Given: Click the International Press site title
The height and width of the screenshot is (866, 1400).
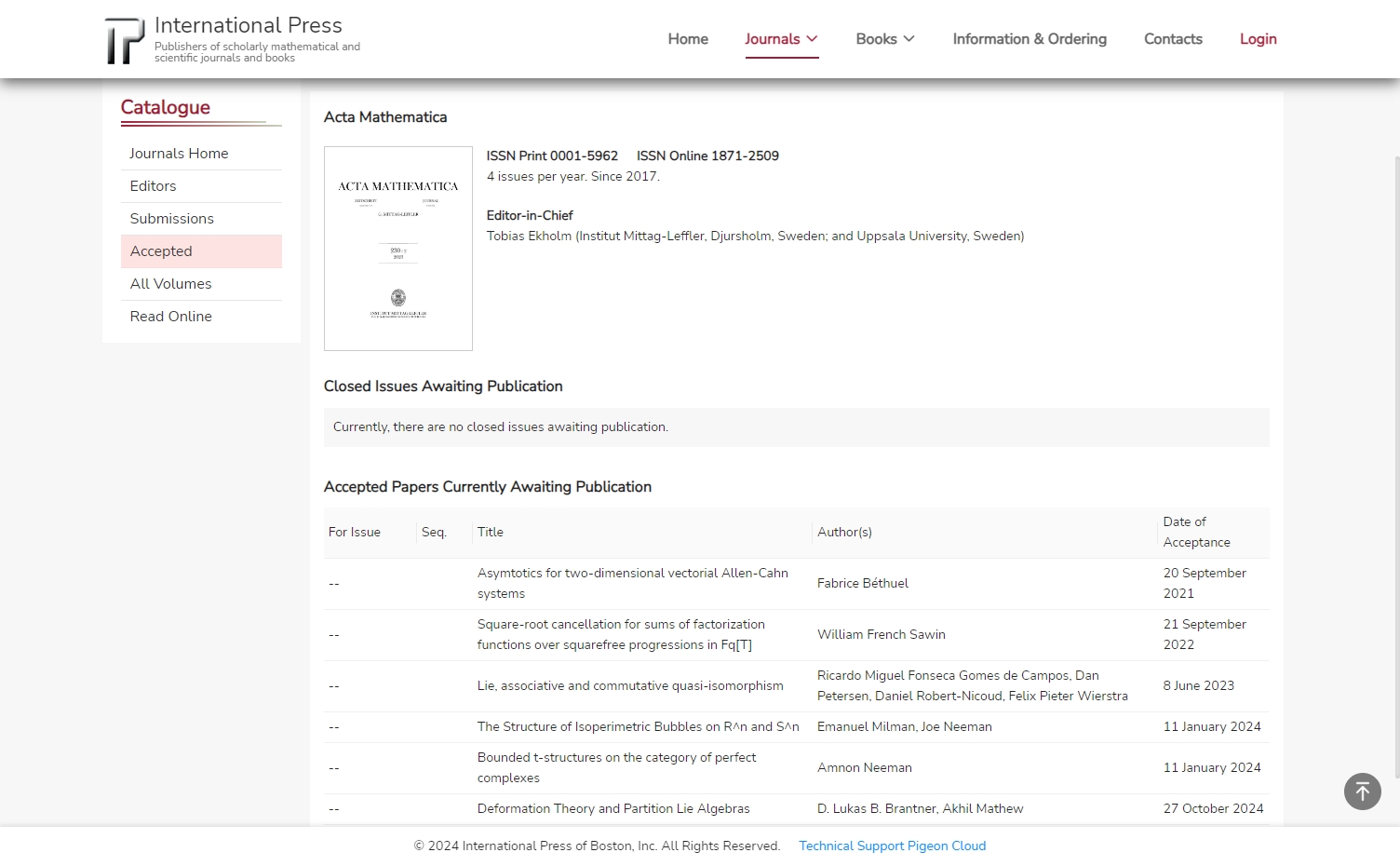Looking at the screenshot, I should click(x=249, y=25).
